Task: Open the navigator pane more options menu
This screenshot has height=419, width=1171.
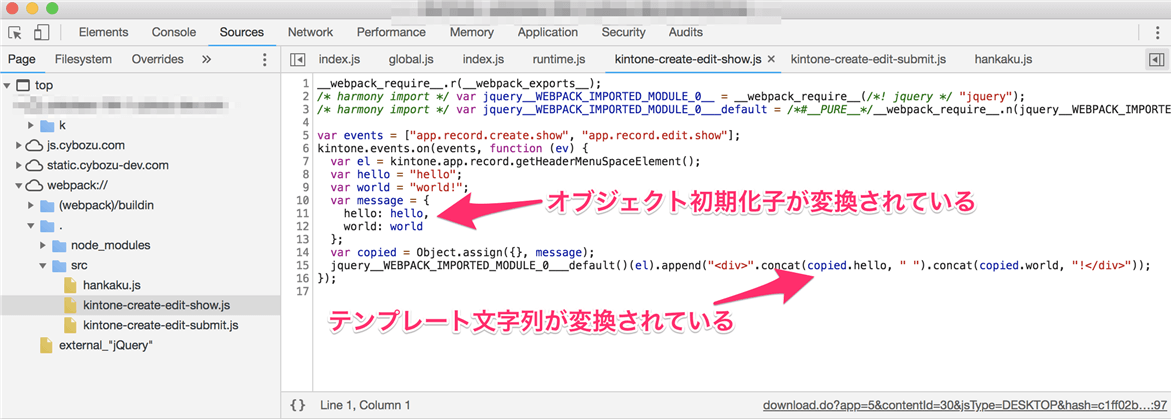Action: pyautogui.click(x=264, y=59)
